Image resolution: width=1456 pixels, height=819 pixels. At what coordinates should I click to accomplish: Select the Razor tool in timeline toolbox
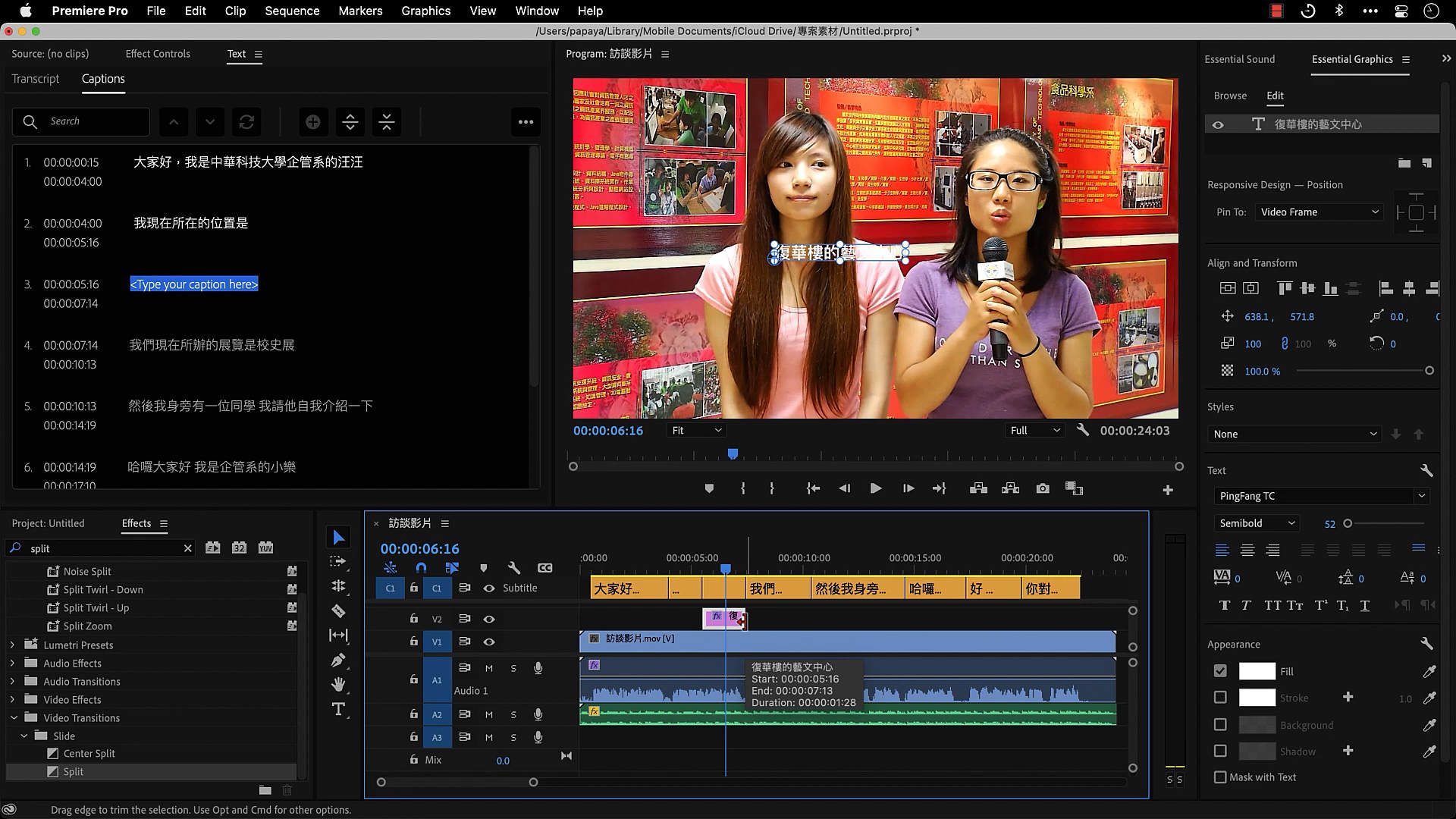click(x=338, y=611)
